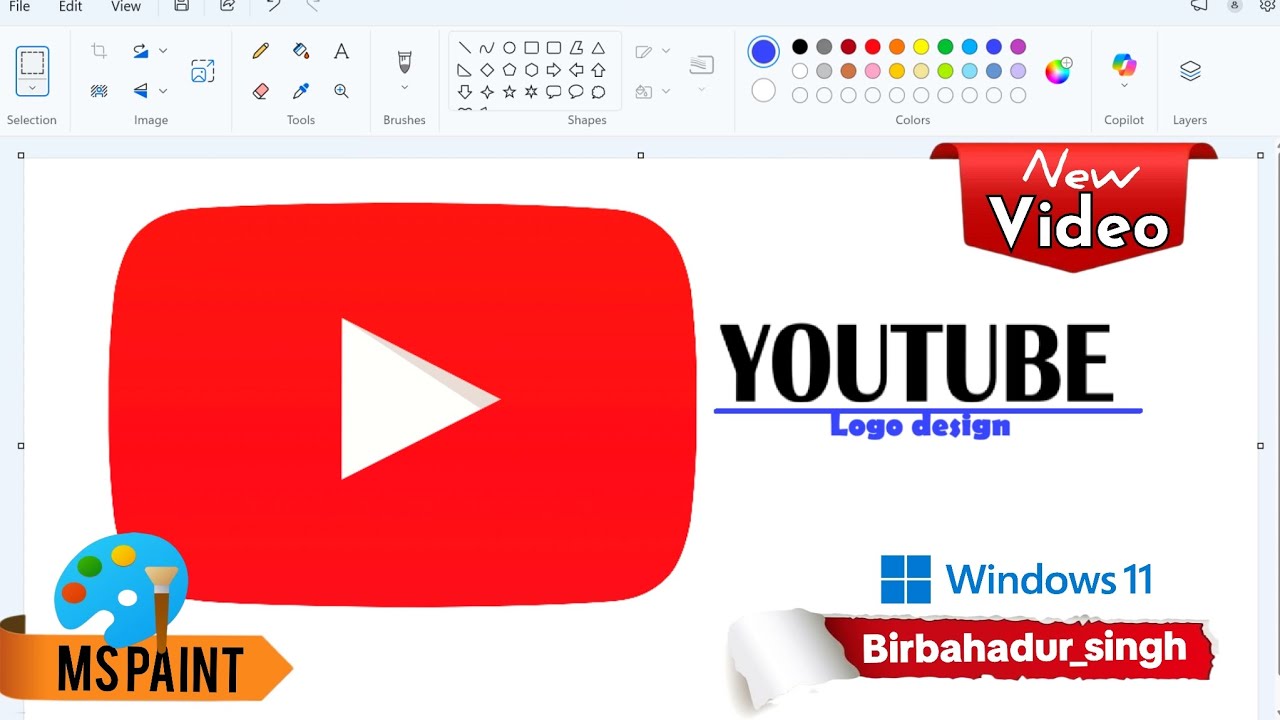The height and width of the screenshot is (720, 1280).
Task: Choose the Right arrow shape
Action: coord(554,70)
